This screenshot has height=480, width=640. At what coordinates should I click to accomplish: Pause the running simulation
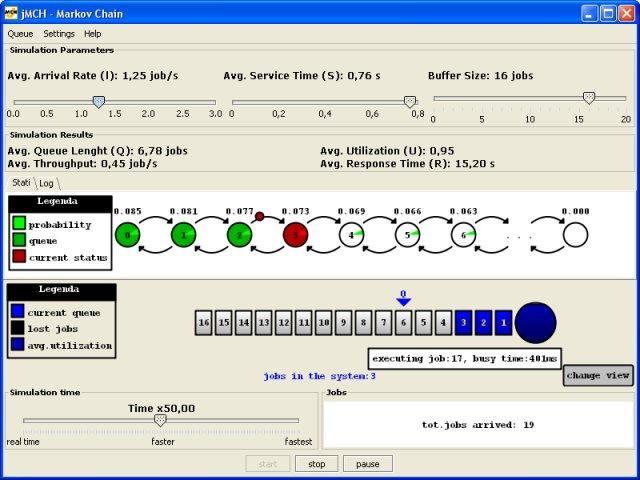(367, 464)
